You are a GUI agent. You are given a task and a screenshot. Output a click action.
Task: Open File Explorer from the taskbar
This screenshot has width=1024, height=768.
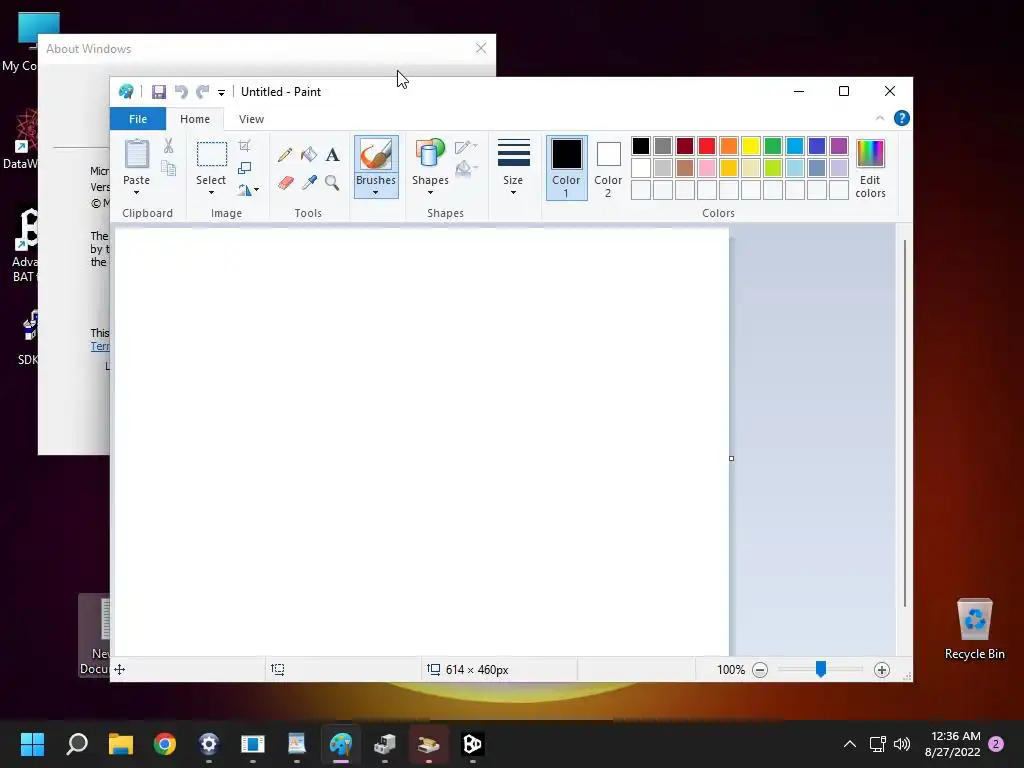pos(121,744)
